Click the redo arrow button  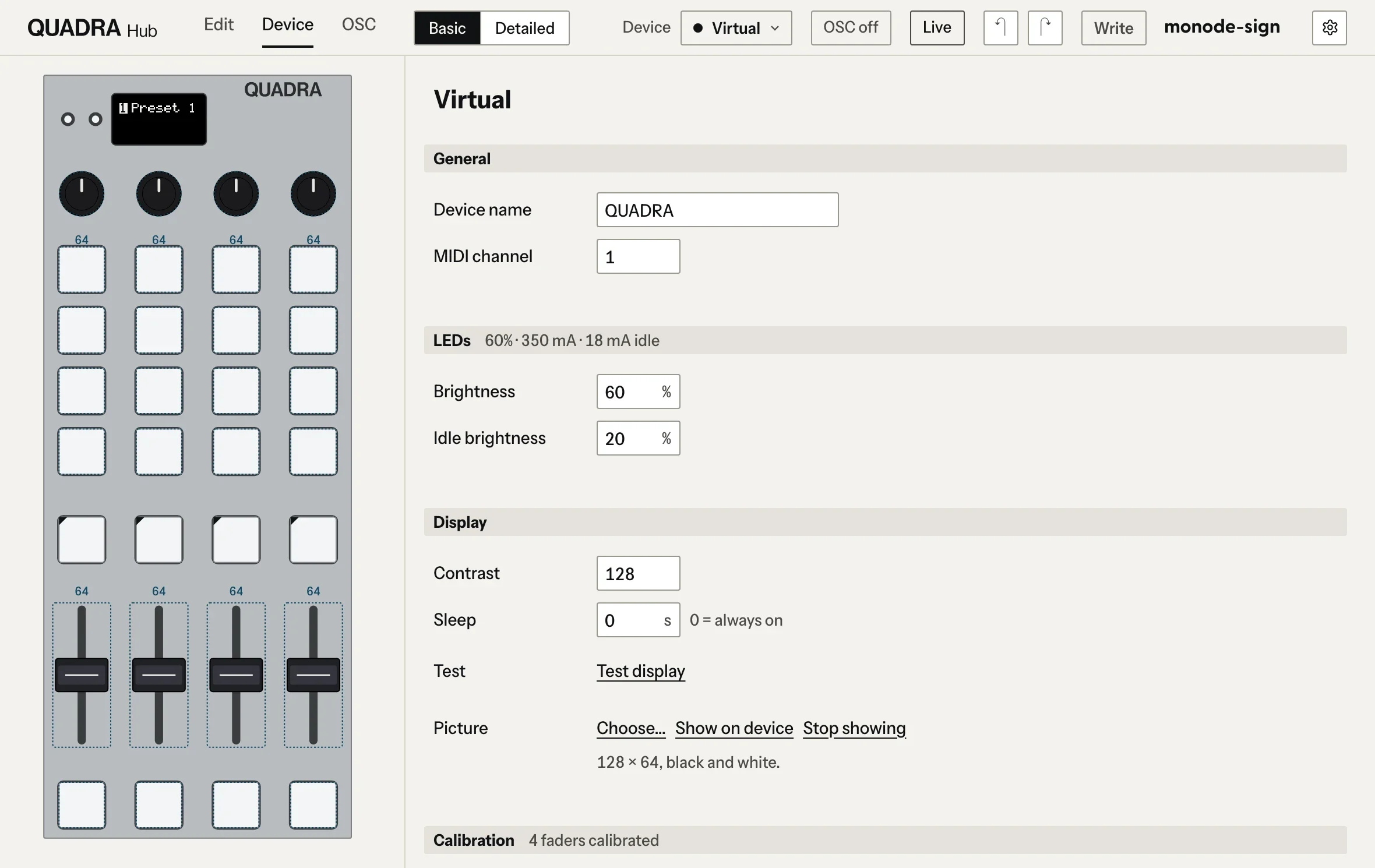coord(1045,27)
